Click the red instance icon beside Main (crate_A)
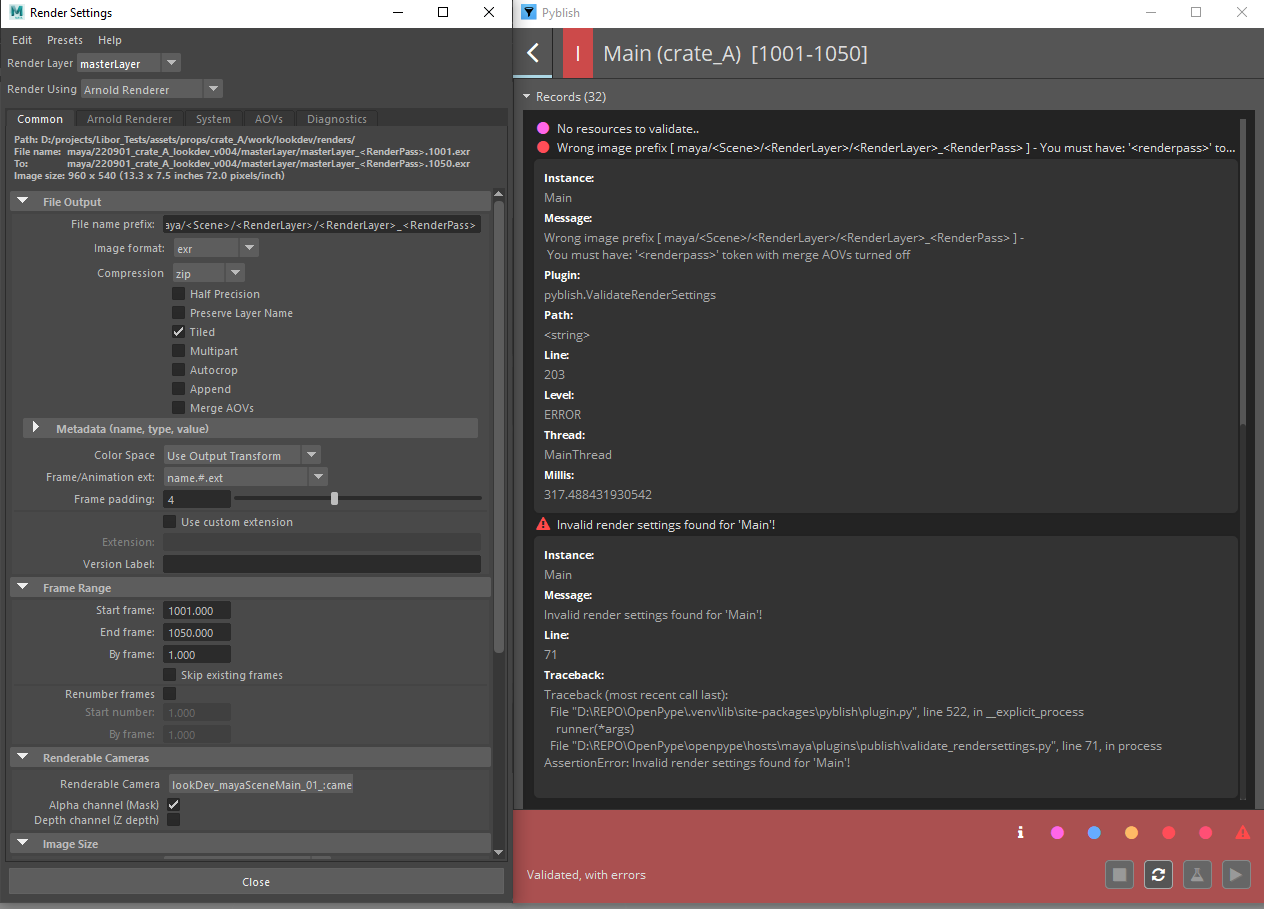This screenshot has width=1264, height=909. pyautogui.click(x=578, y=53)
